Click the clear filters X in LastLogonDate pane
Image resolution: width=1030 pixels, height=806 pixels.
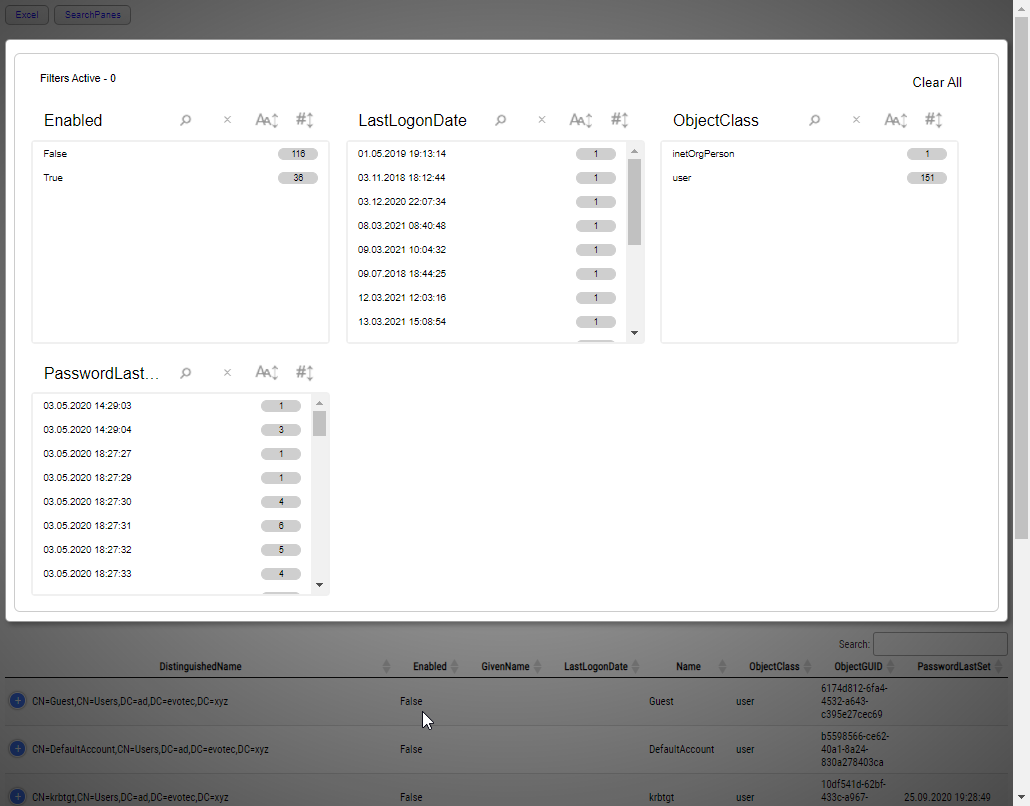[x=541, y=119]
